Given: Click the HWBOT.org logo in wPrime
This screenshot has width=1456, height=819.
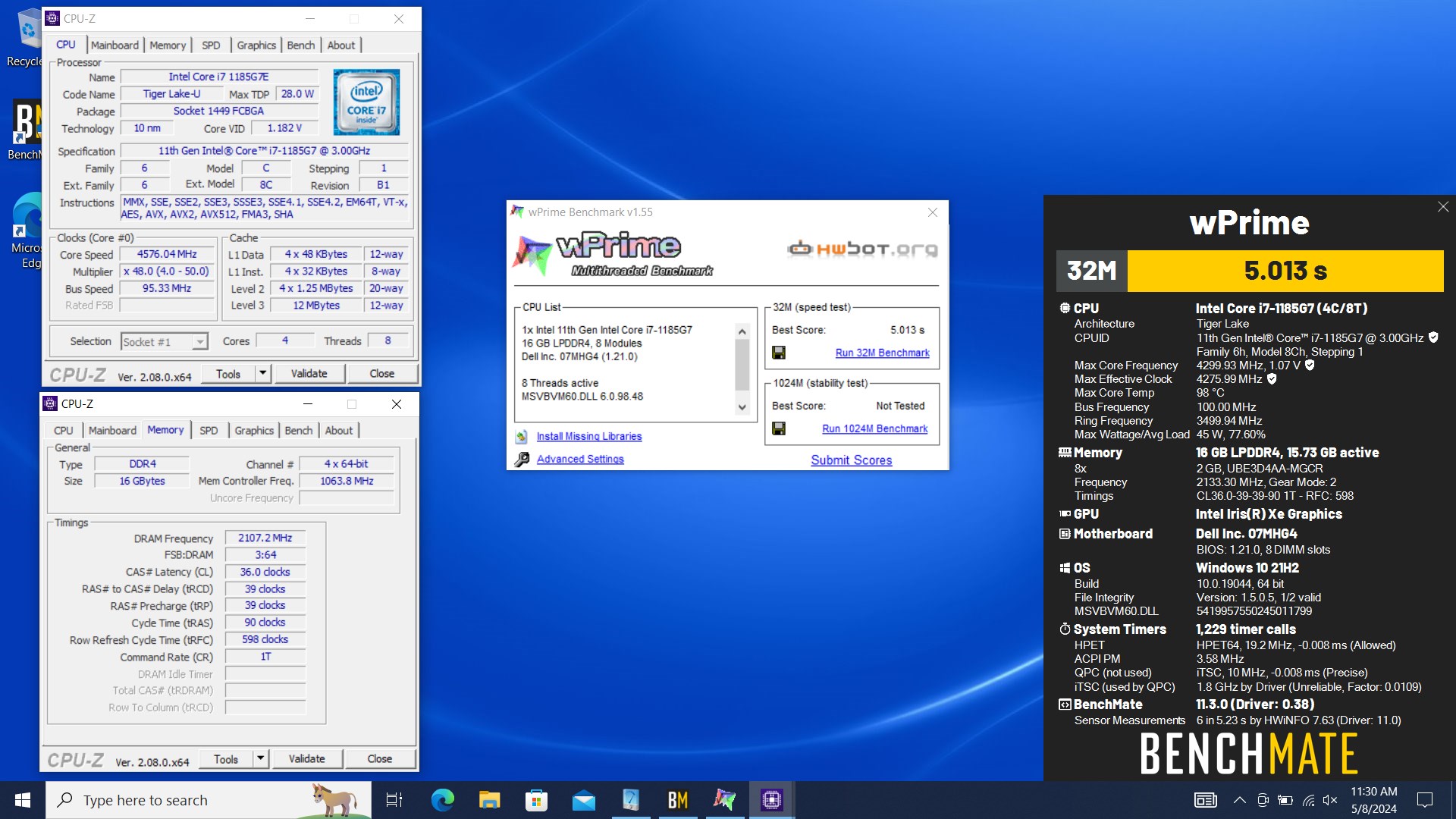Looking at the screenshot, I should coord(862,249).
